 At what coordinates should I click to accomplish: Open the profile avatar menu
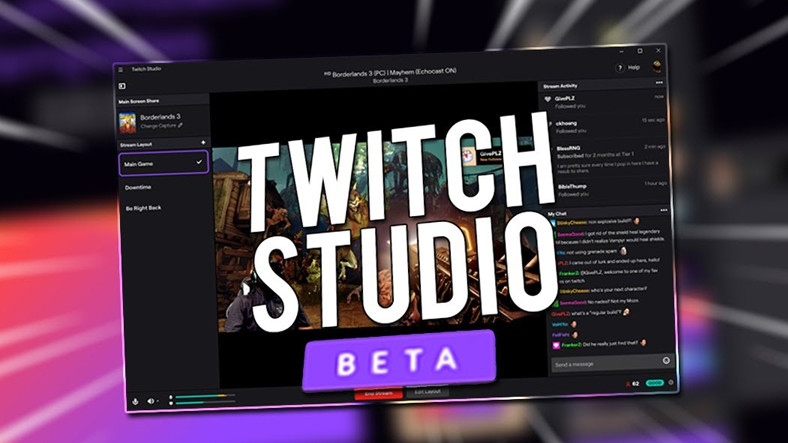(657, 66)
